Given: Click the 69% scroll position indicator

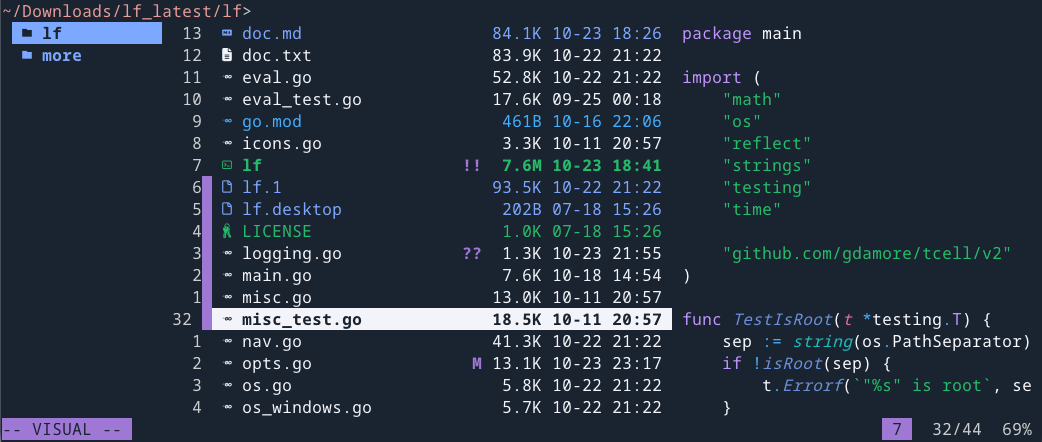Looking at the screenshot, I should click(1016, 430).
